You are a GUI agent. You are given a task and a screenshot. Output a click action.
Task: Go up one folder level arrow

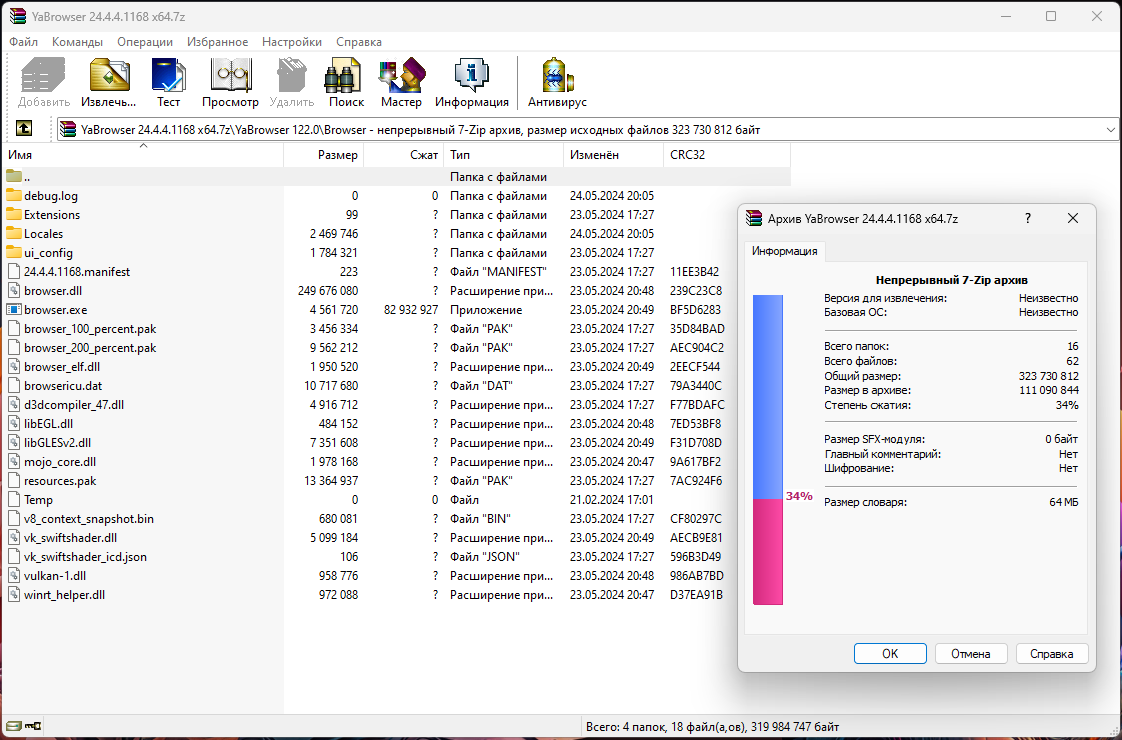click(24, 129)
